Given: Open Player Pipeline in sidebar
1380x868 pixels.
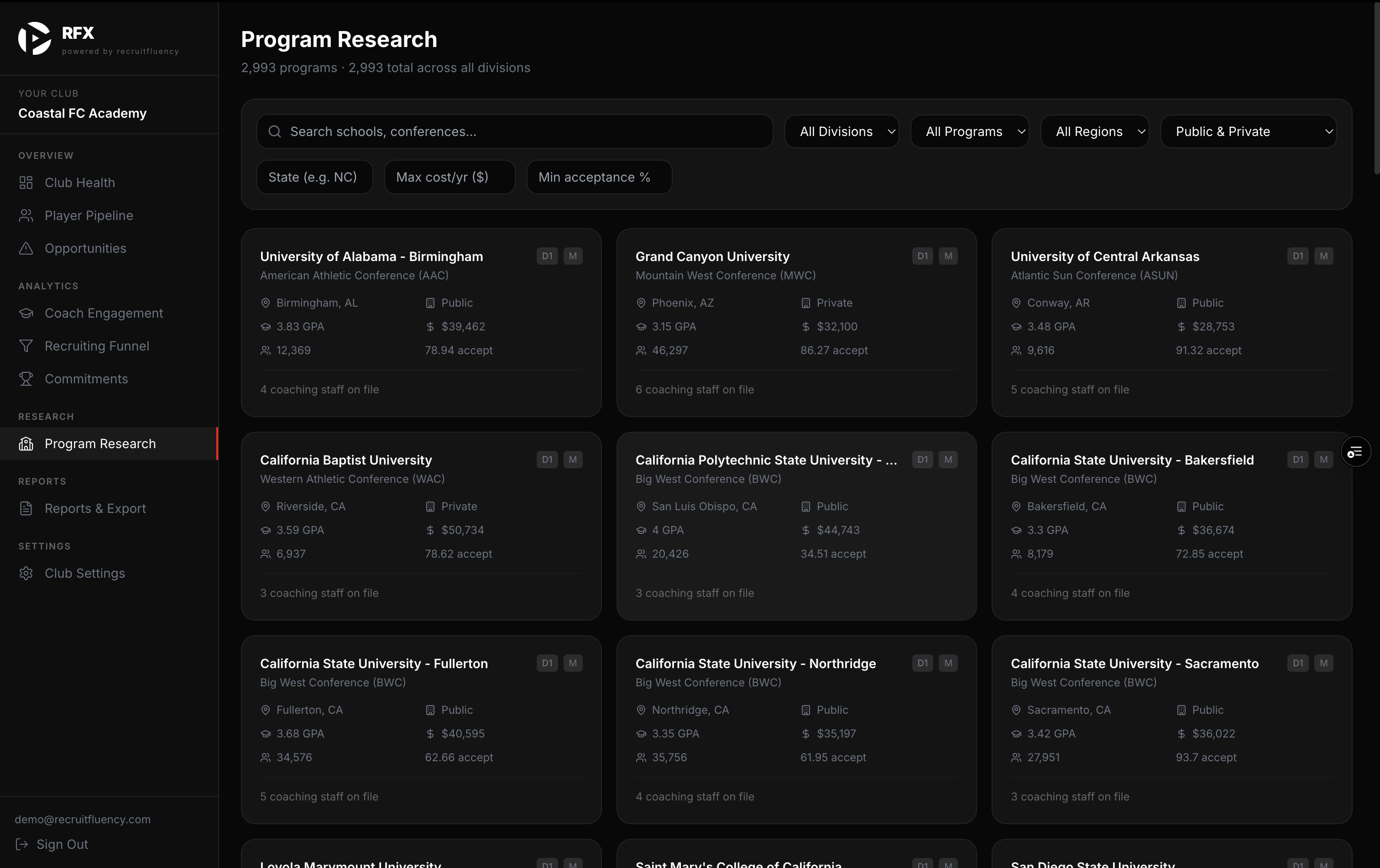Looking at the screenshot, I should point(109,215).
